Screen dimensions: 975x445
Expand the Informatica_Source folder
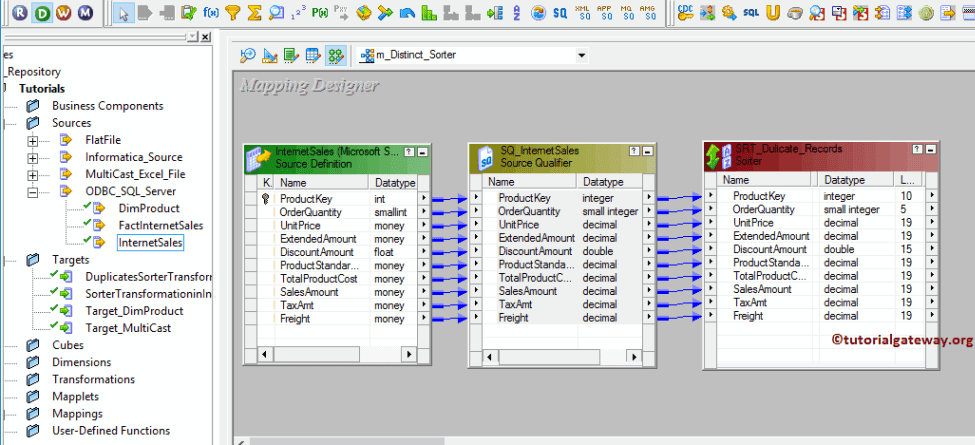(32, 158)
